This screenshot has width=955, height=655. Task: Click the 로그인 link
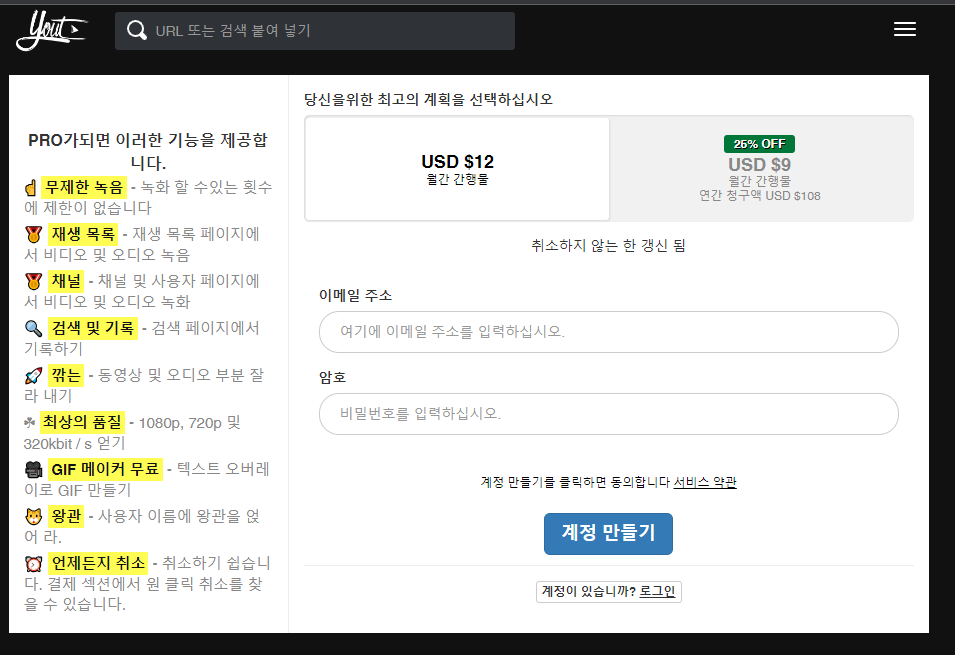coord(657,591)
